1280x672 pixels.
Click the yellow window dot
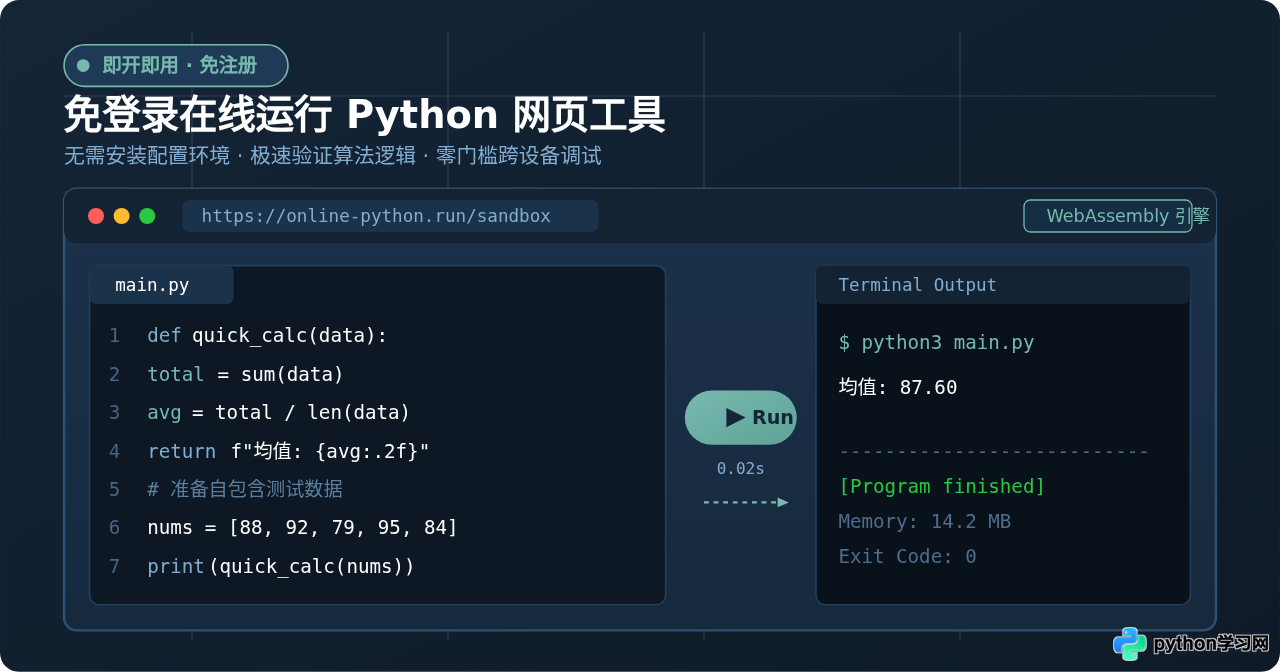pos(122,216)
